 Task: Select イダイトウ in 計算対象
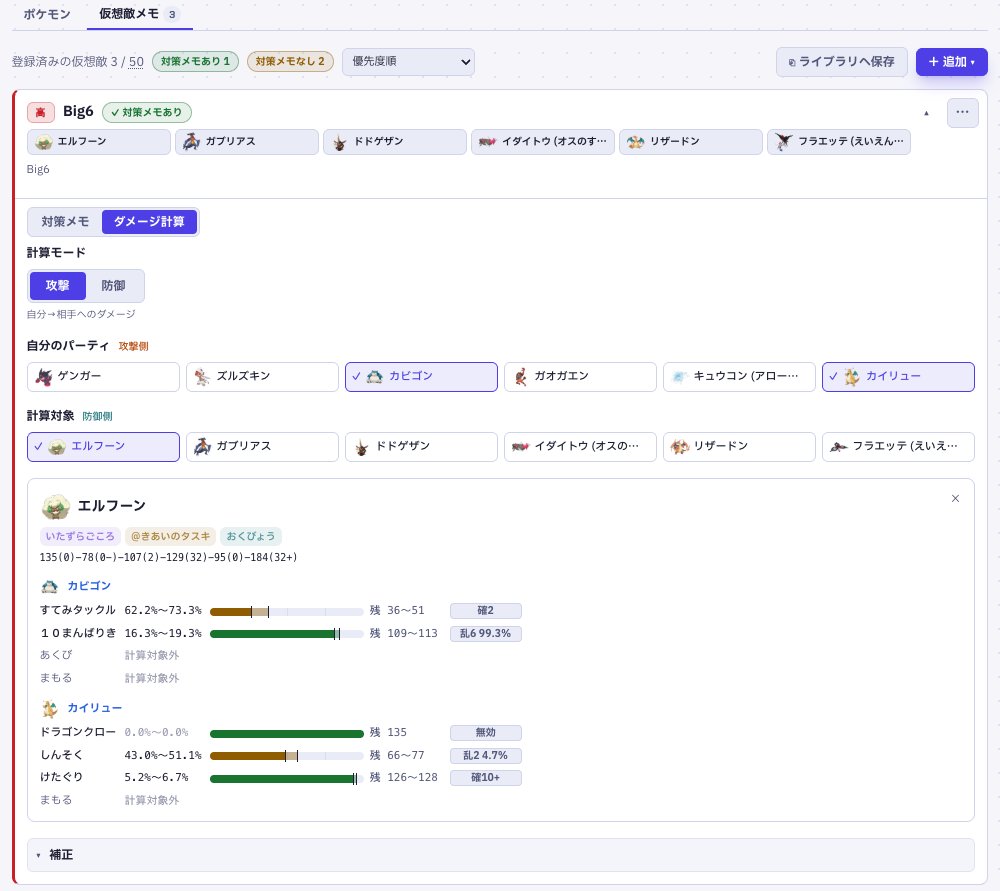click(580, 447)
